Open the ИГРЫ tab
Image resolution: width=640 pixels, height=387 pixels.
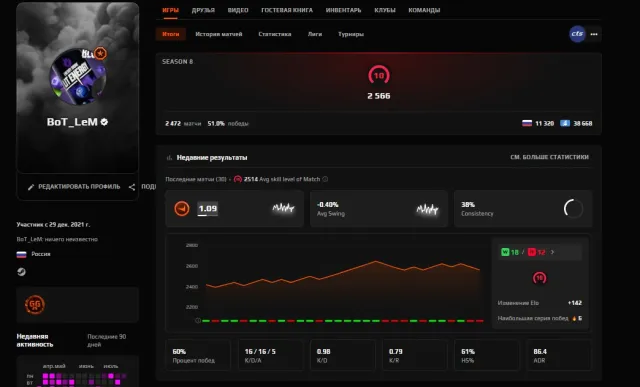tap(171, 10)
